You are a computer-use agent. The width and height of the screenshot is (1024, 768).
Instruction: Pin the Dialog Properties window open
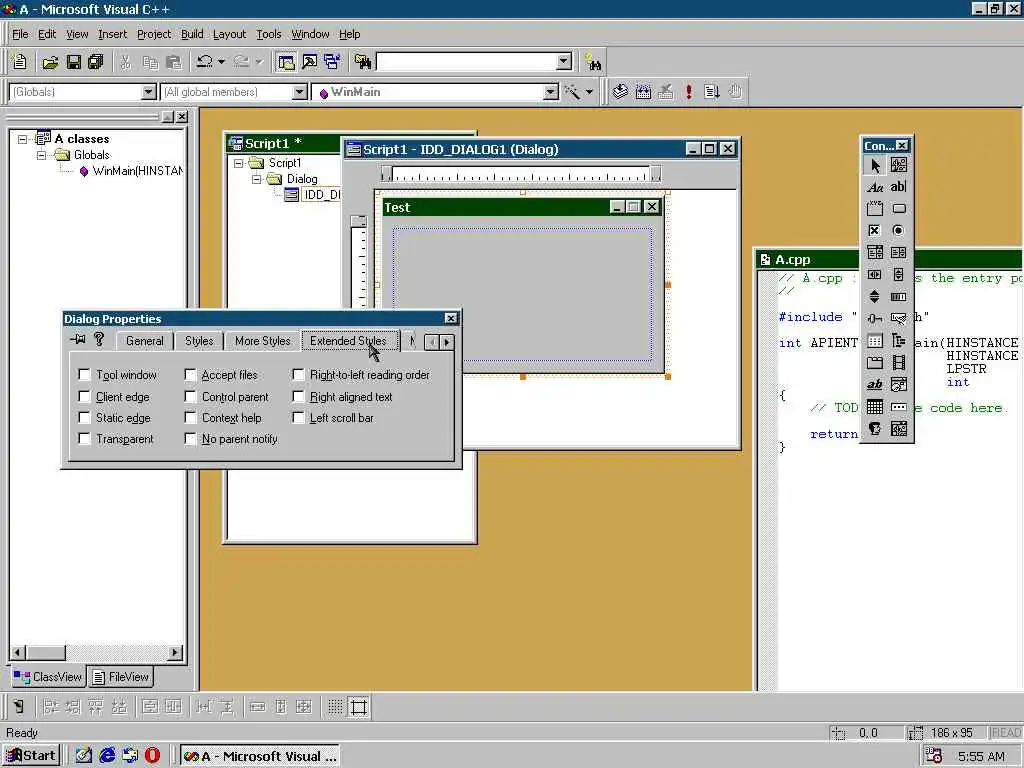(x=78, y=340)
